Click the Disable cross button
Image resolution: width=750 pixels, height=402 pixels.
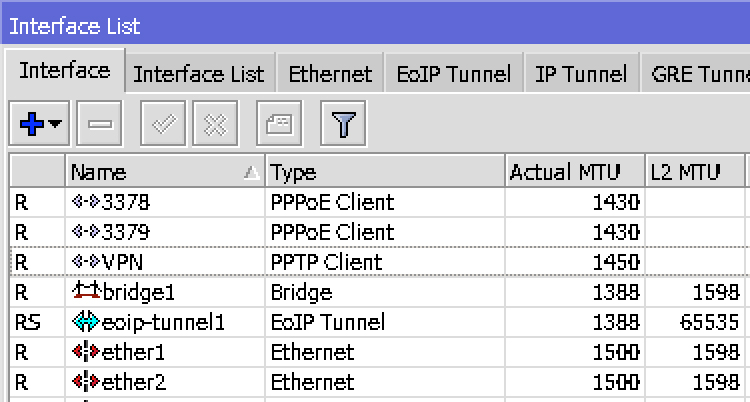[x=213, y=125]
